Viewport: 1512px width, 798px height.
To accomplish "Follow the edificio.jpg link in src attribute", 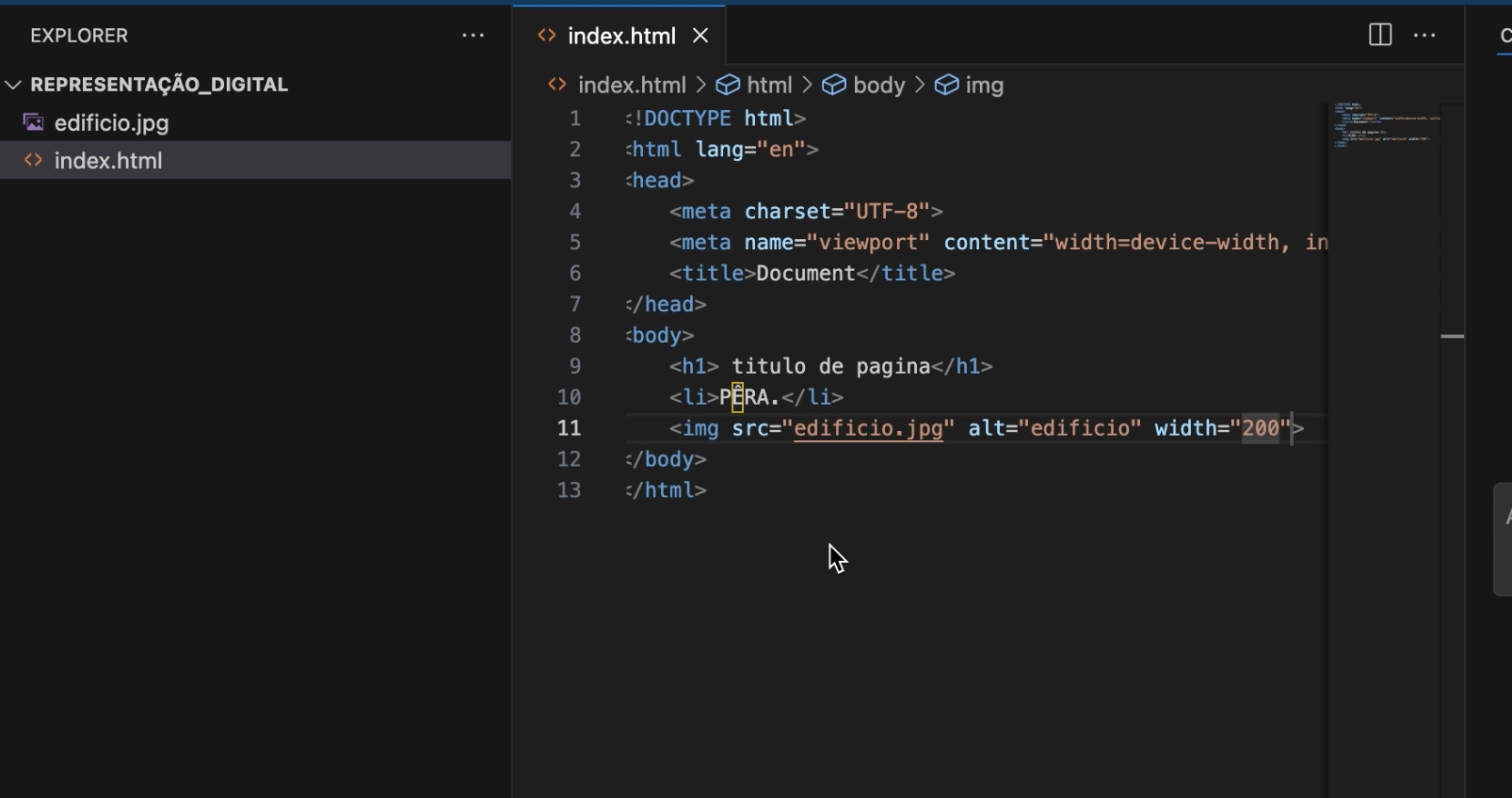I will click(867, 428).
